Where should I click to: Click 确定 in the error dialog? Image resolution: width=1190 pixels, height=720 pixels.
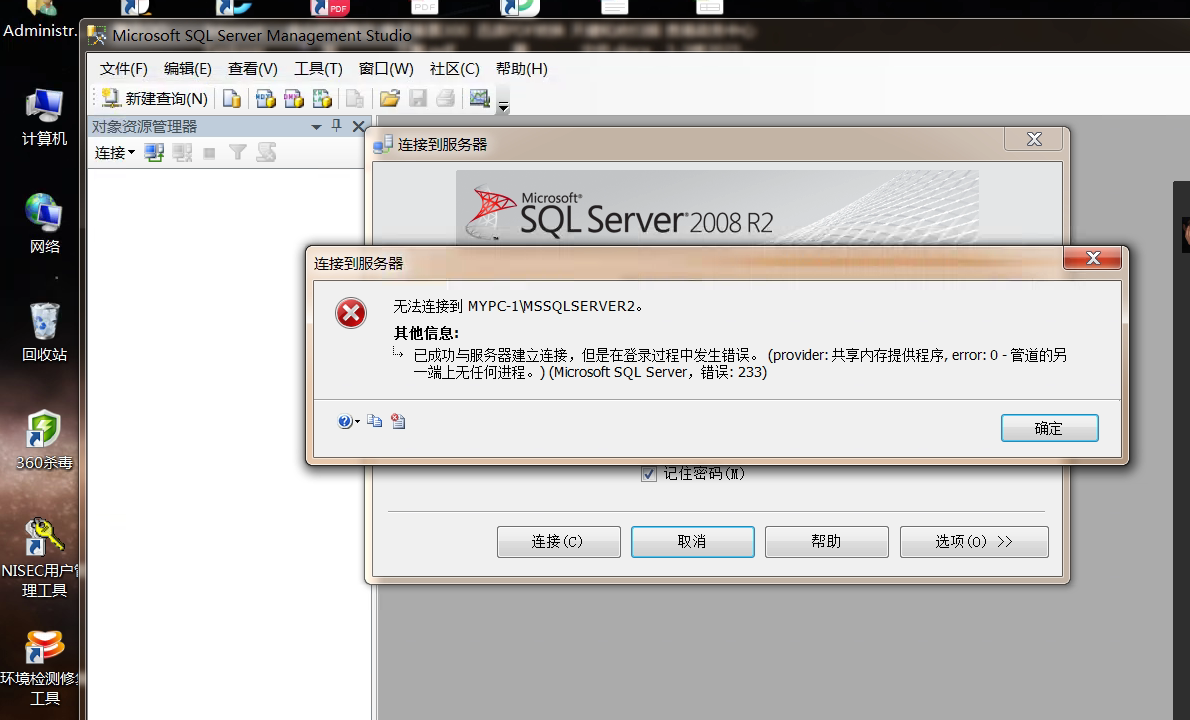(1050, 428)
